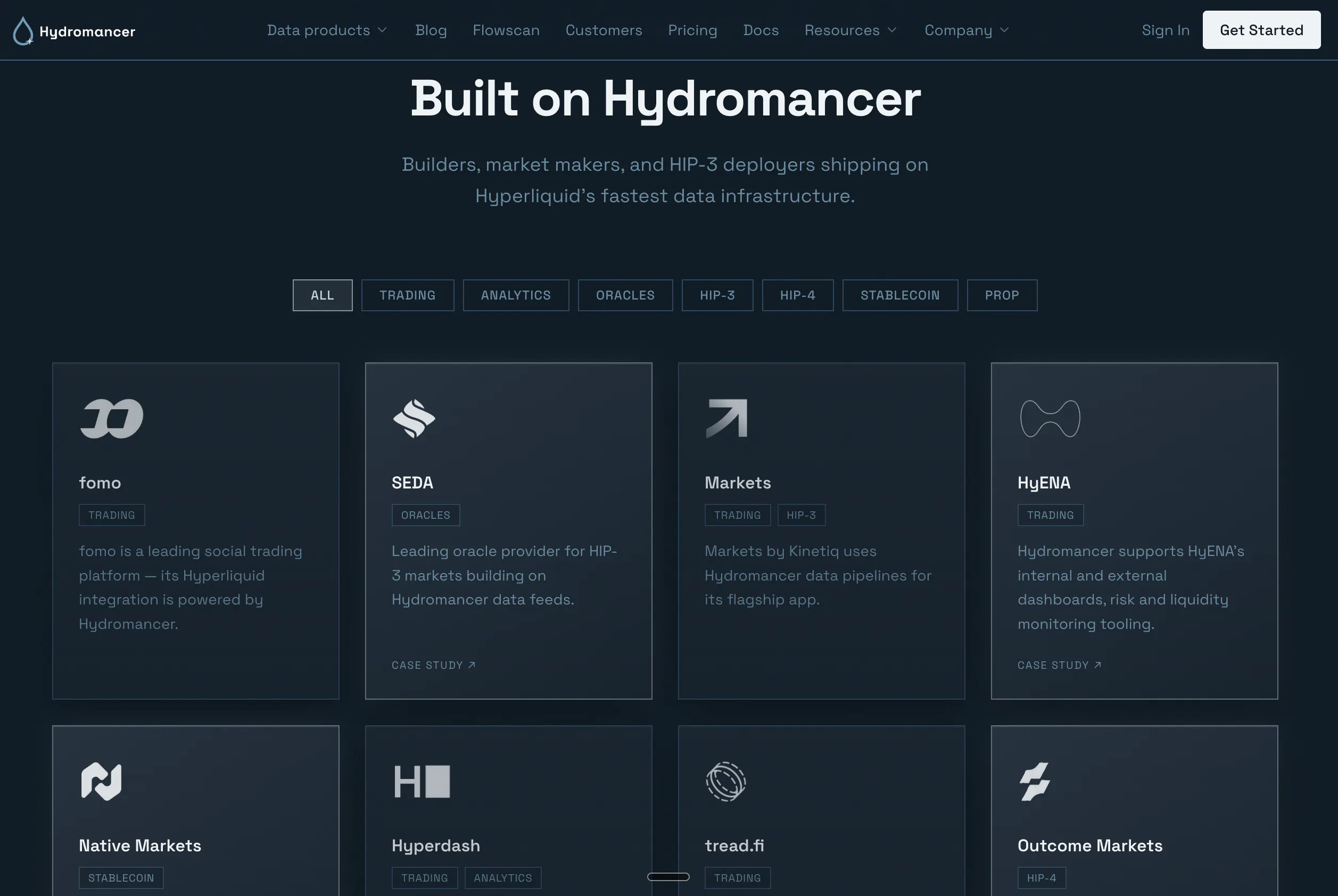Click the Built on Hydromancer heading
This screenshot has height=896, width=1338.
click(665, 99)
